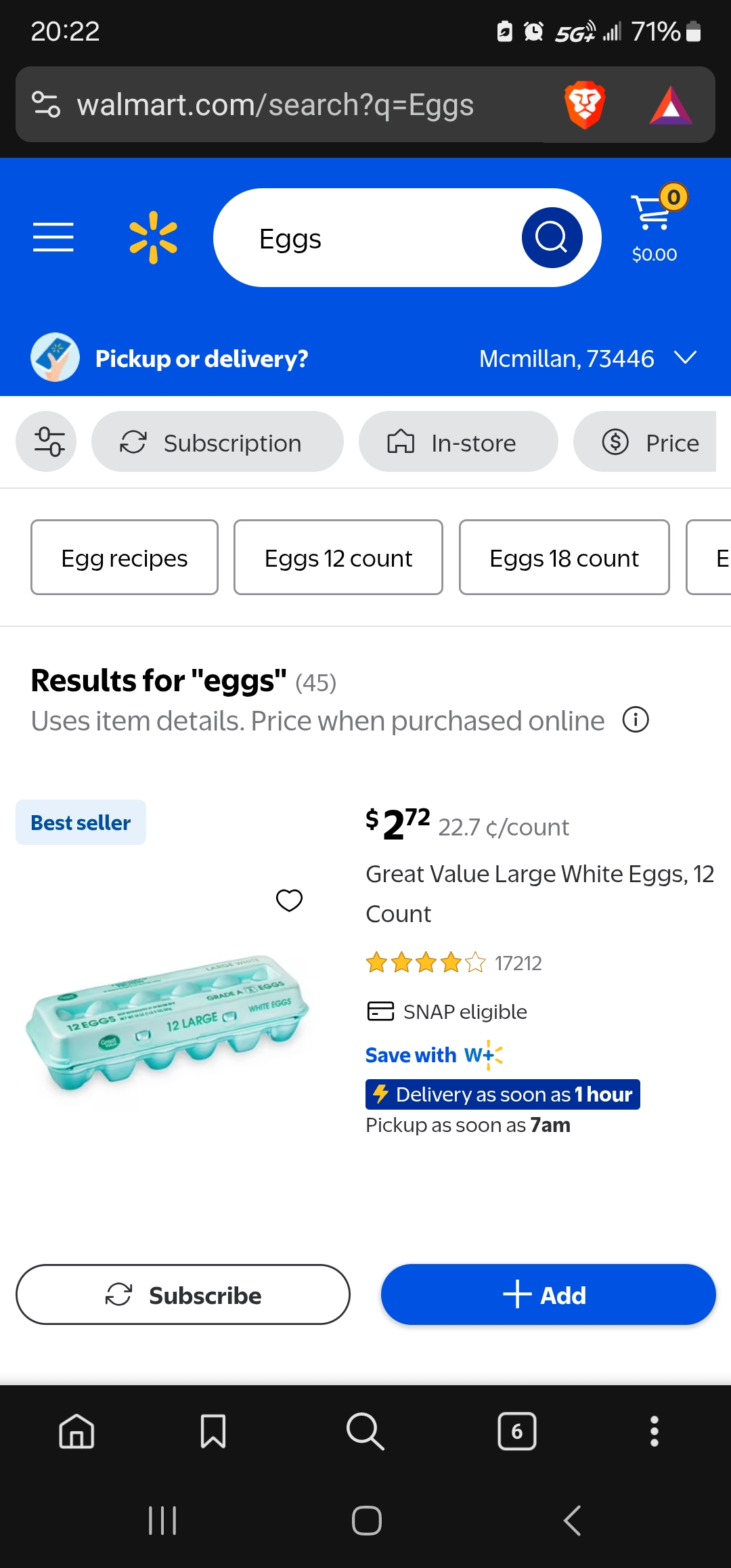Viewport: 731px width, 1568px height.
Task: Open browser three-dot overflow menu
Action: tap(654, 1431)
